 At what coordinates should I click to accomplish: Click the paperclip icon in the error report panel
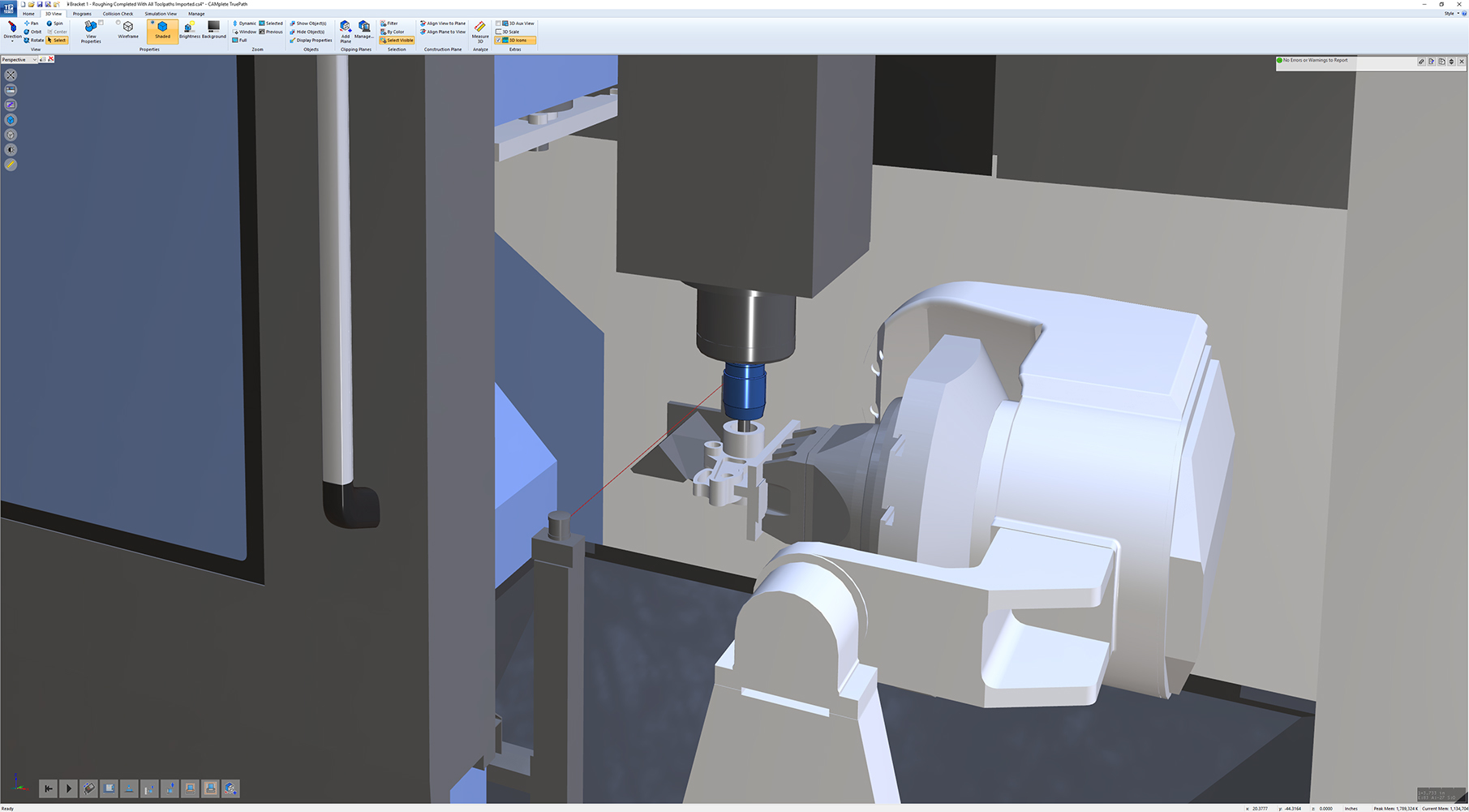tap(1421, 61)
